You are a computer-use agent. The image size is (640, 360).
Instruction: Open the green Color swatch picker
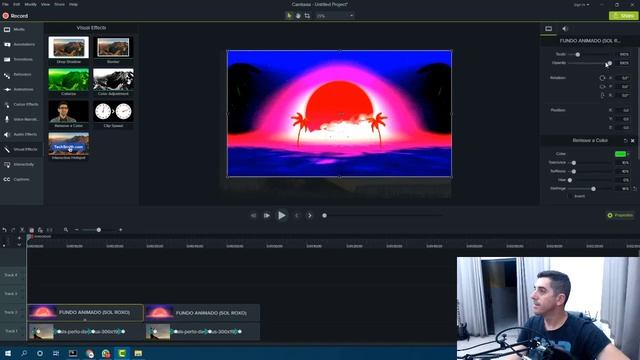[x=620, y=154]
